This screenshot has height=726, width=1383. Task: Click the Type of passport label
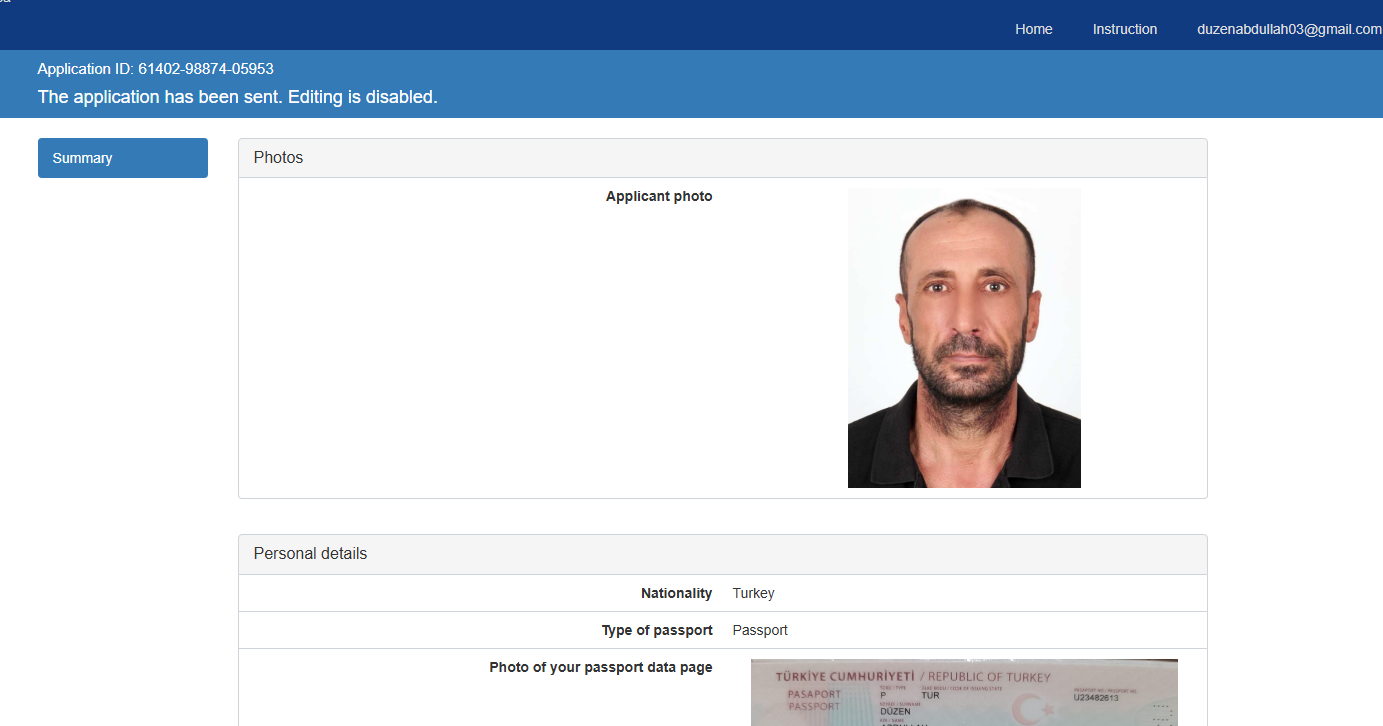(x=657, y=630)
